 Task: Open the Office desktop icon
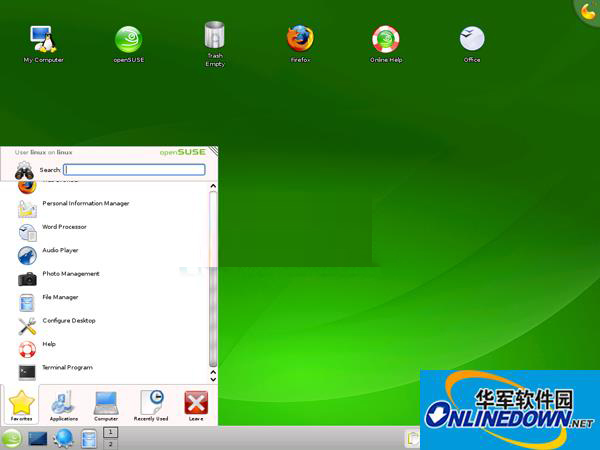[x=472, y=40]
